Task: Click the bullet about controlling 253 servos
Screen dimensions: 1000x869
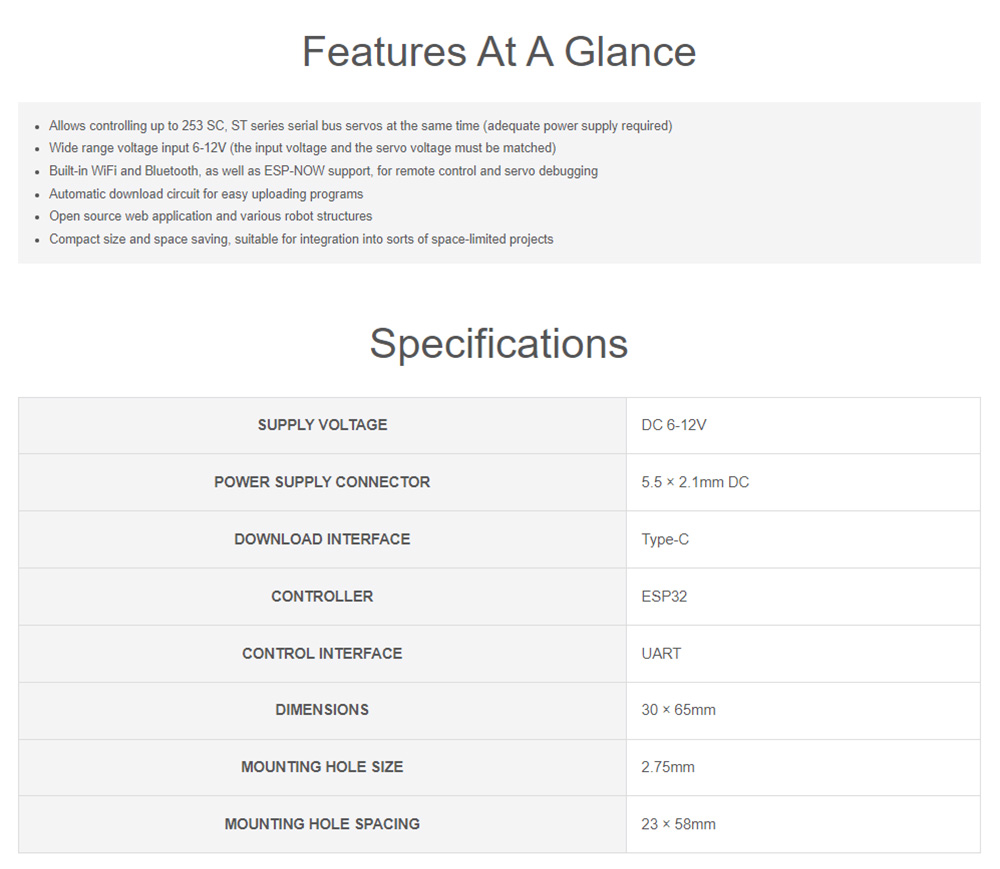Action: click(x=360, y=126)
